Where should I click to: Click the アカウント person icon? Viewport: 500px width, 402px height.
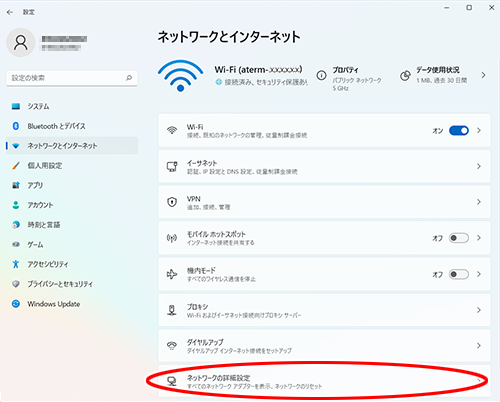(16, 205)
